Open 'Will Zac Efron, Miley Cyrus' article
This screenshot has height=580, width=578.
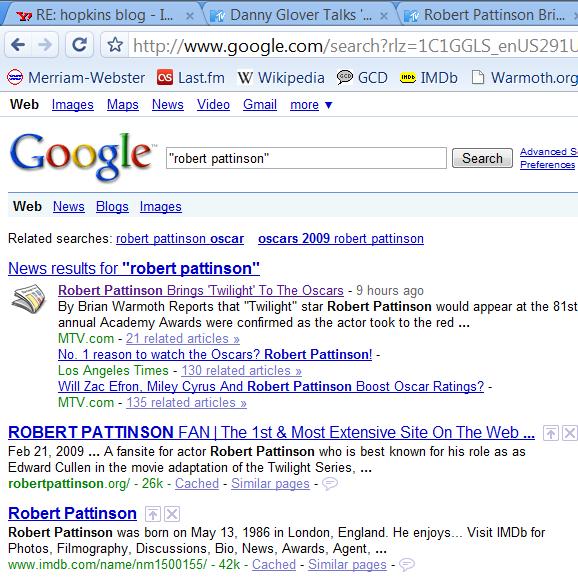pyautogui.click(x=271, y=386)
